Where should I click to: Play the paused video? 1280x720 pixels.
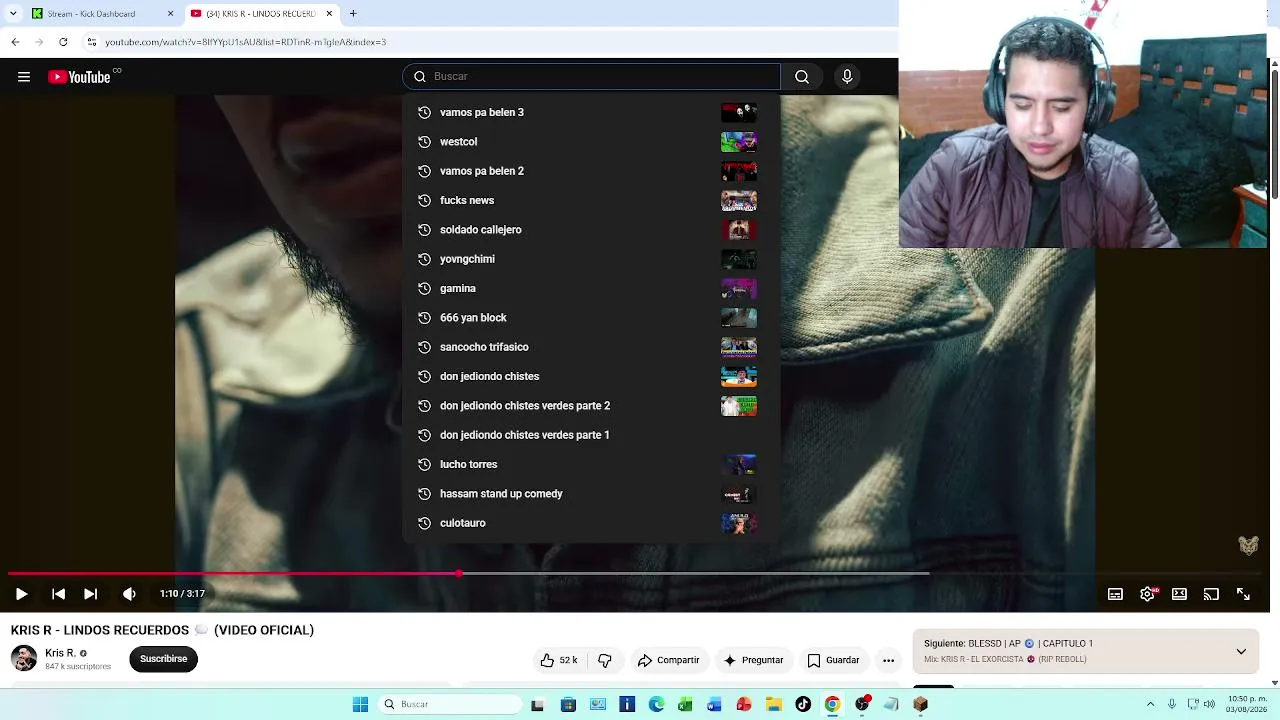(21, 594)
